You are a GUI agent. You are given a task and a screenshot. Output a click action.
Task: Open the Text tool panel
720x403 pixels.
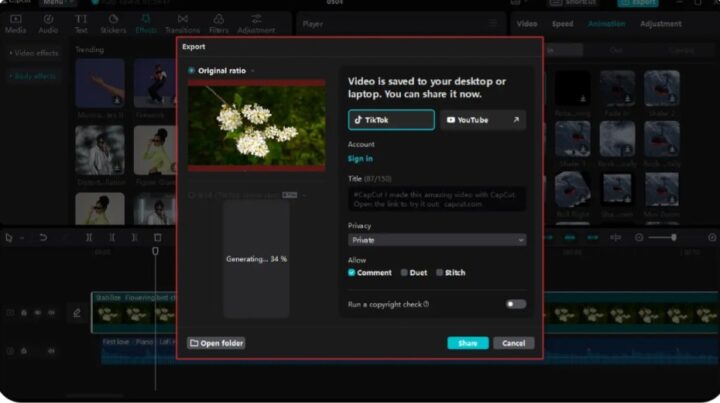(81, 23)
